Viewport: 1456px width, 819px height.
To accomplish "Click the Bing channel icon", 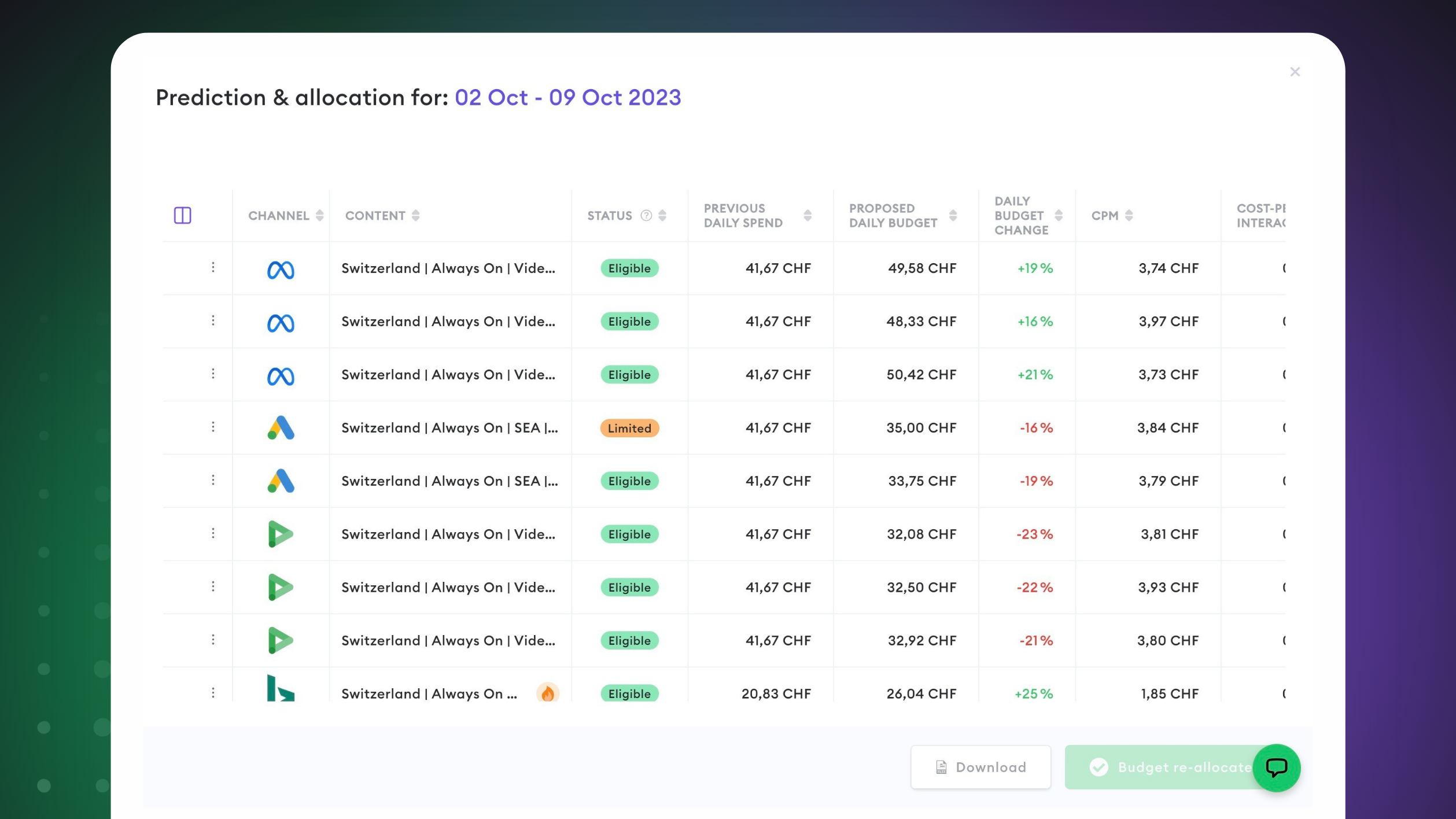I will [281, 689].
